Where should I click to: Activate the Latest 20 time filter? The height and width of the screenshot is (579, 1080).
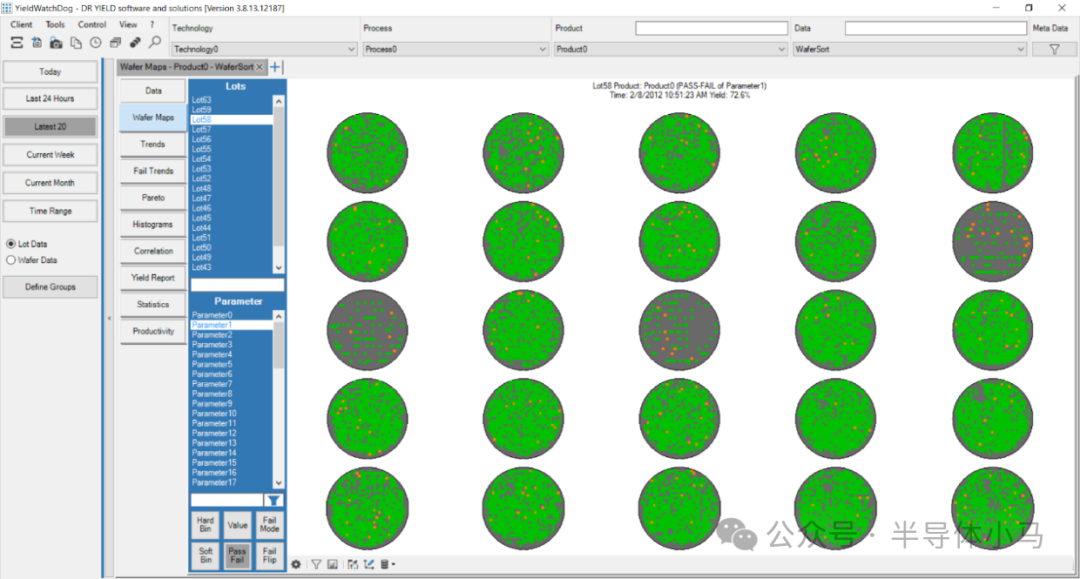coord(50,127)
